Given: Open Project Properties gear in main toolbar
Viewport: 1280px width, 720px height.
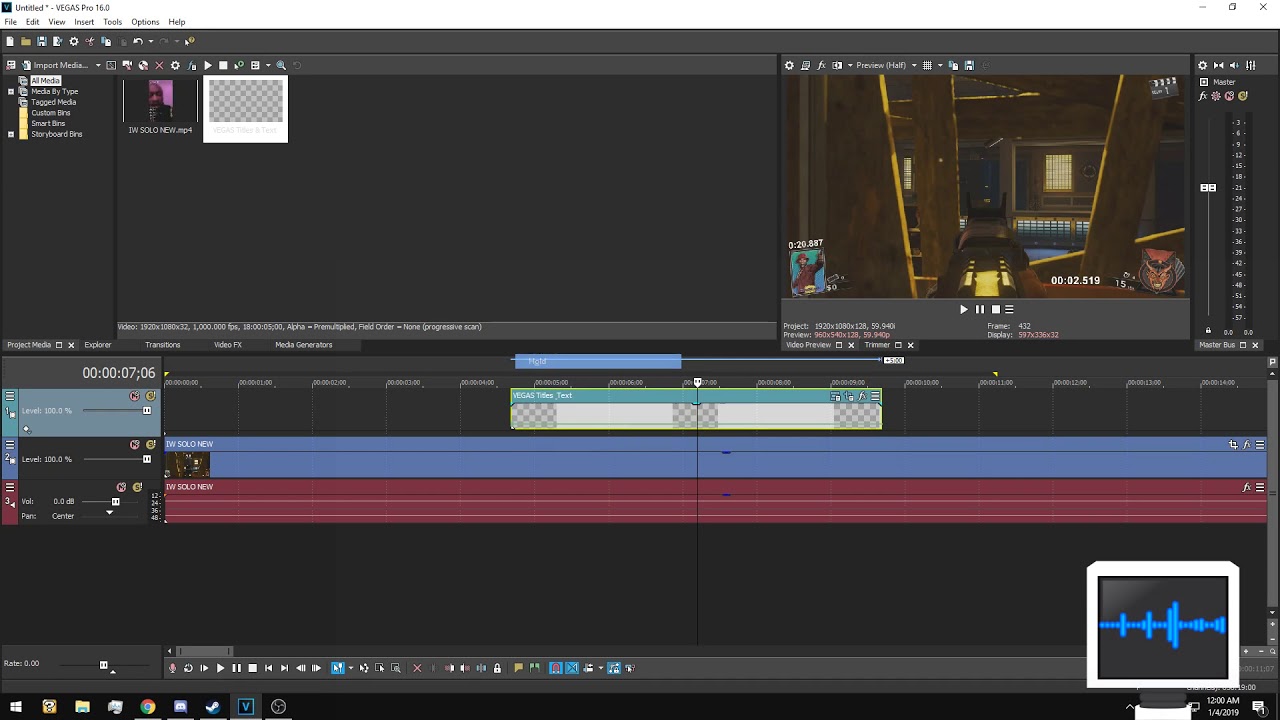Looking at the screenshot, I should pos(74,41).
